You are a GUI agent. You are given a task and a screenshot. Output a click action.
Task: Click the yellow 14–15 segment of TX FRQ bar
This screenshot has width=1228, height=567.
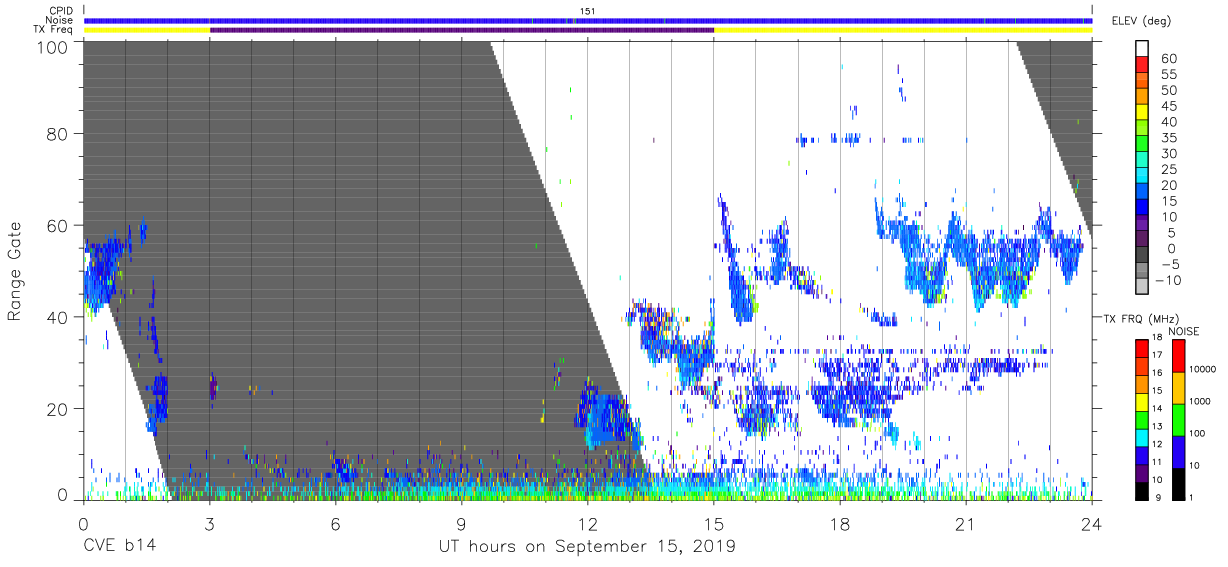(x=1143, y=402)
